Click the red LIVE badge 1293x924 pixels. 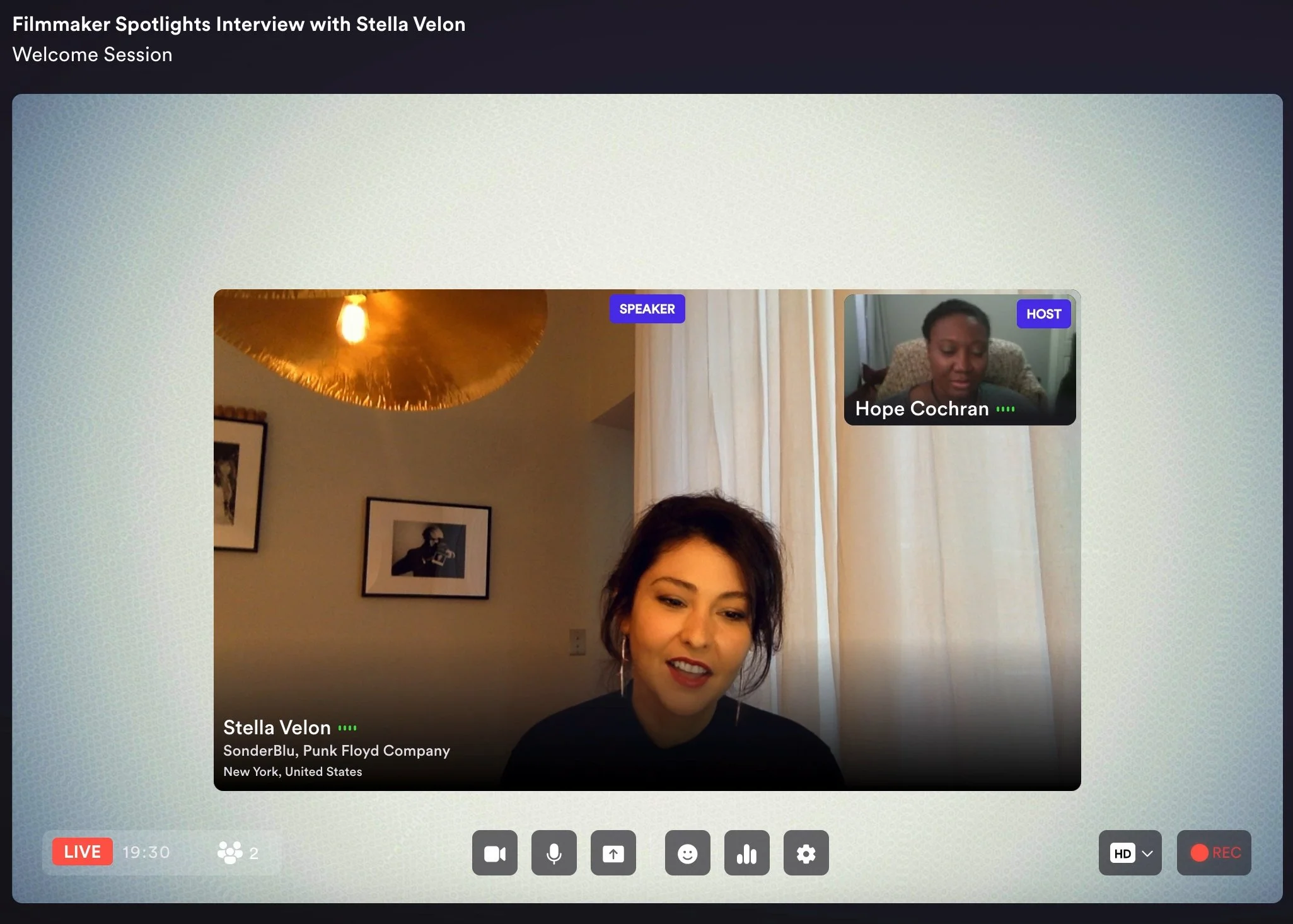82,852
